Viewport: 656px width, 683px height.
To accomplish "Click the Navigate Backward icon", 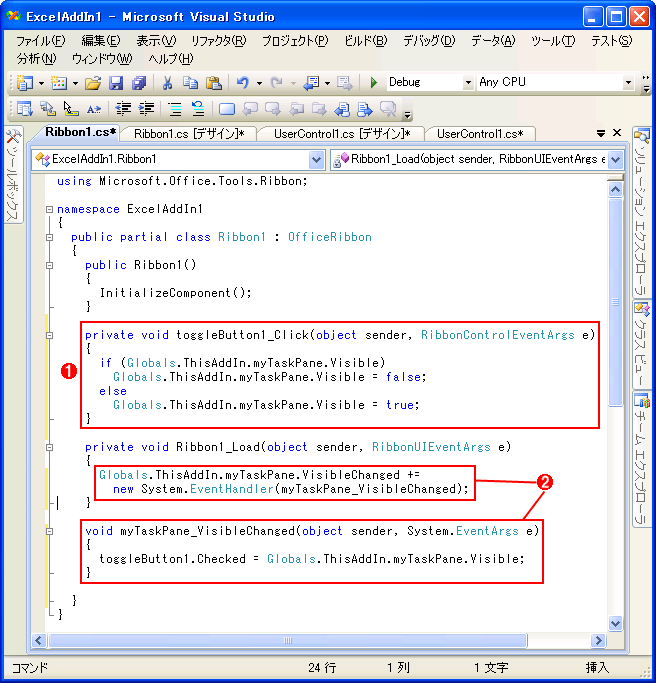I will coord(311,82).
